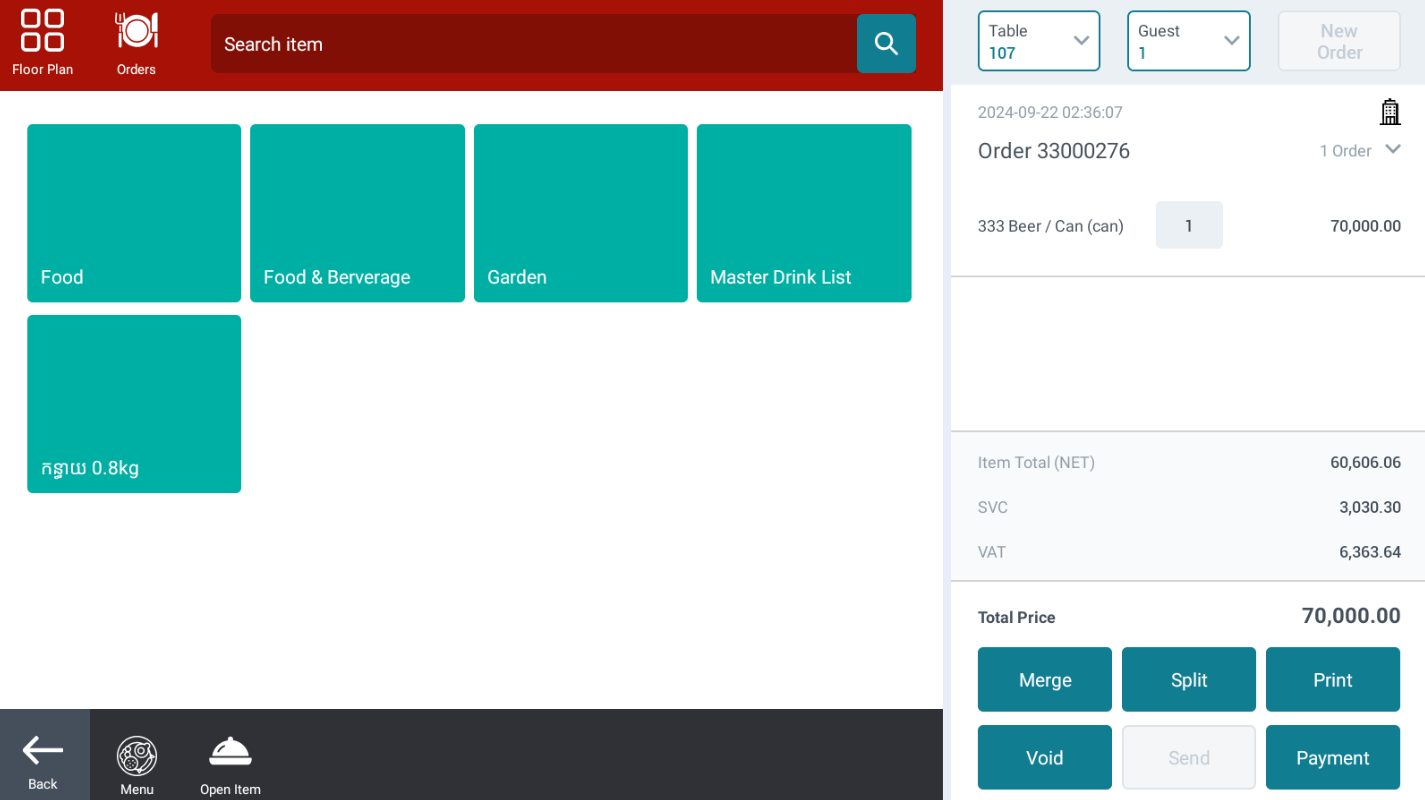Click the Void button
Viewport: 1425px width, 800px height.
click(1044, 758)
